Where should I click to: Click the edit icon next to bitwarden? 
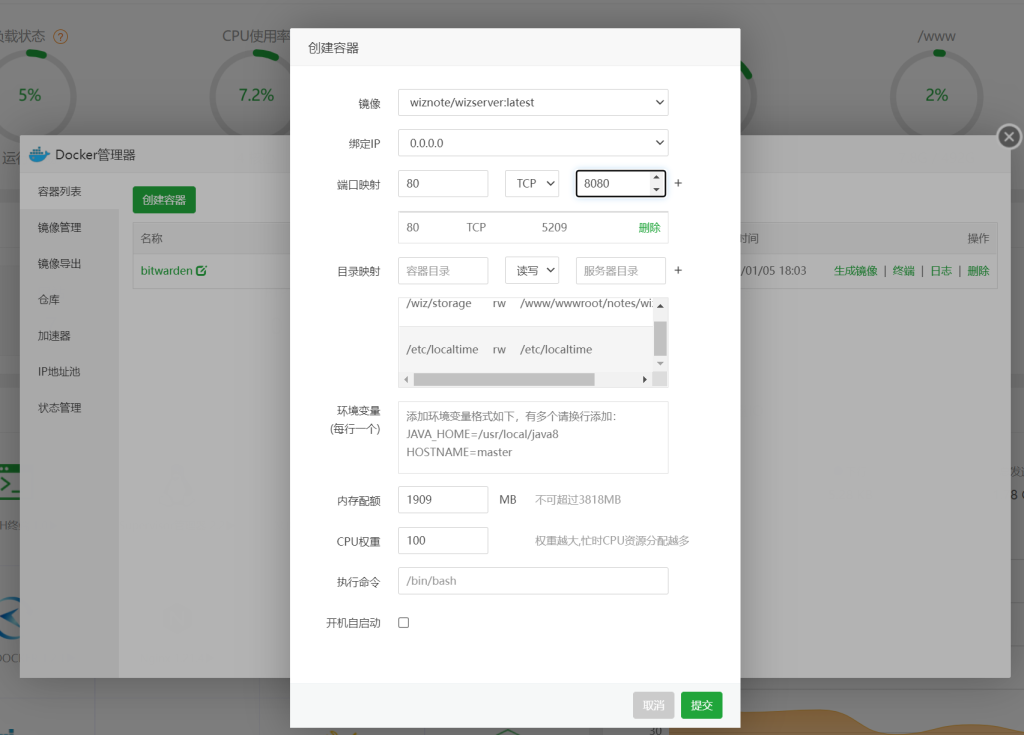[202, 271]
